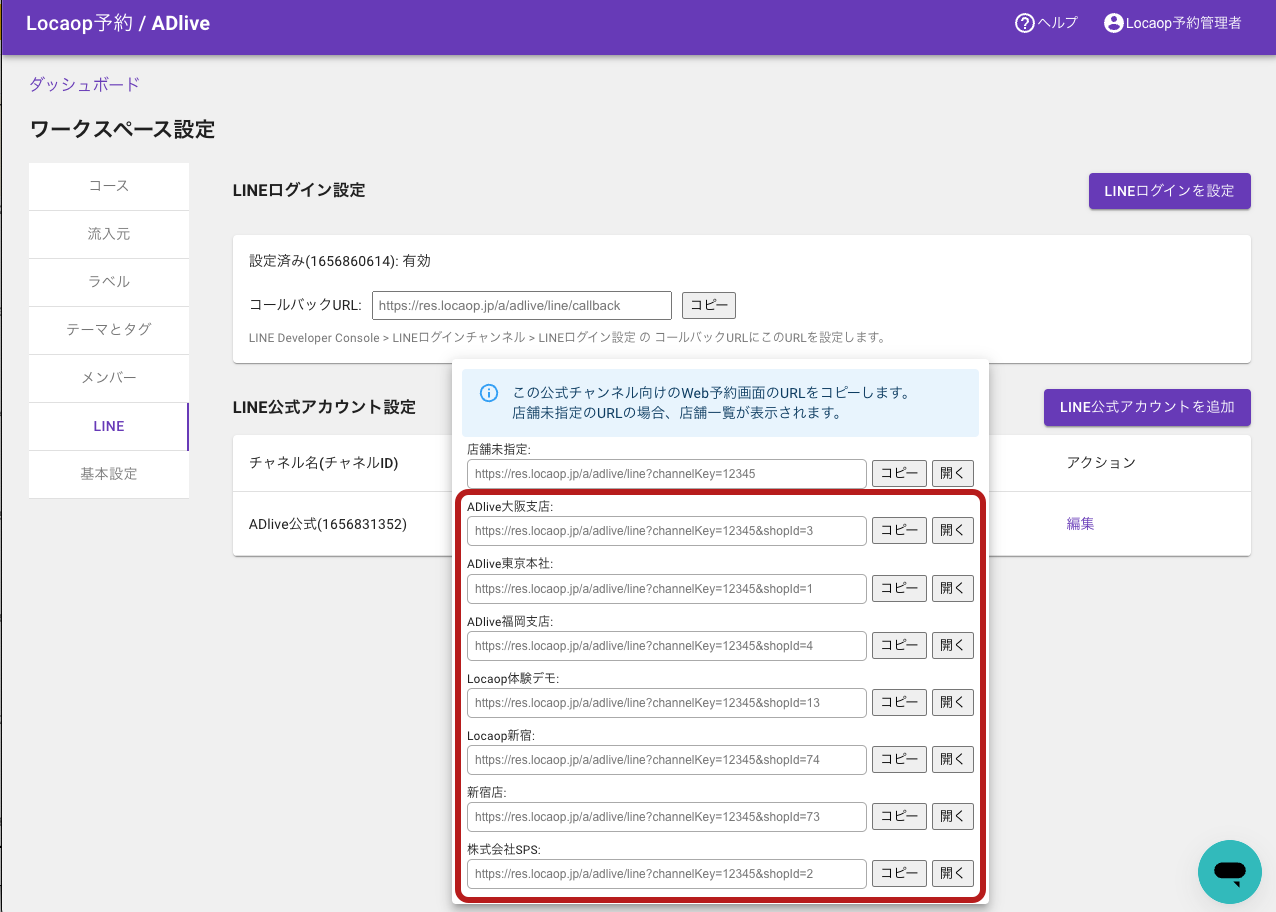This screenshot has height=912, width=1276.
Task: Select the ラベル sidebar tab
Action: (x=109, y=282)
